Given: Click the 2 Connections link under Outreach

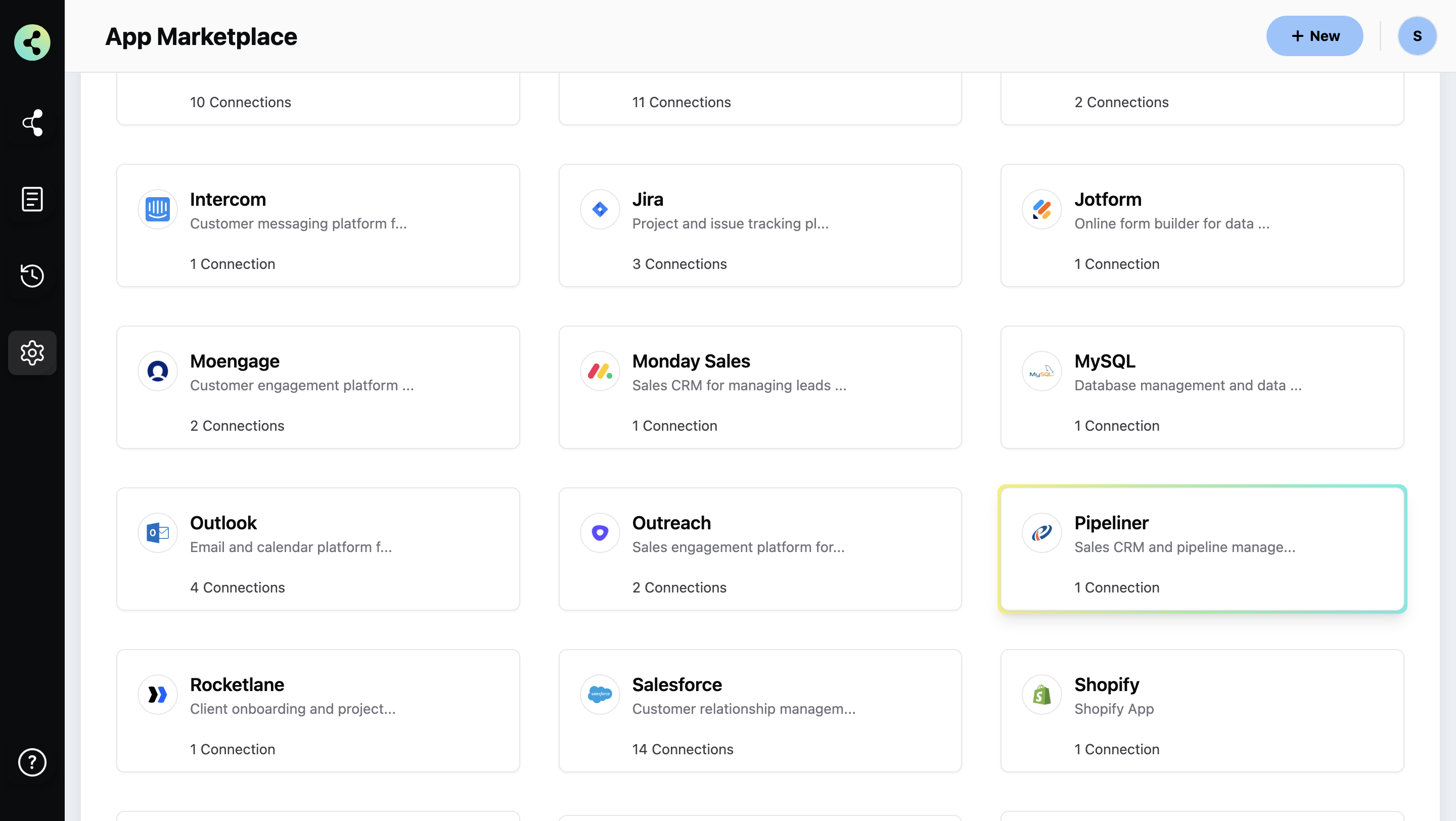Looking at the screenshot, I should pyautogui.click(x=678, y=587).
